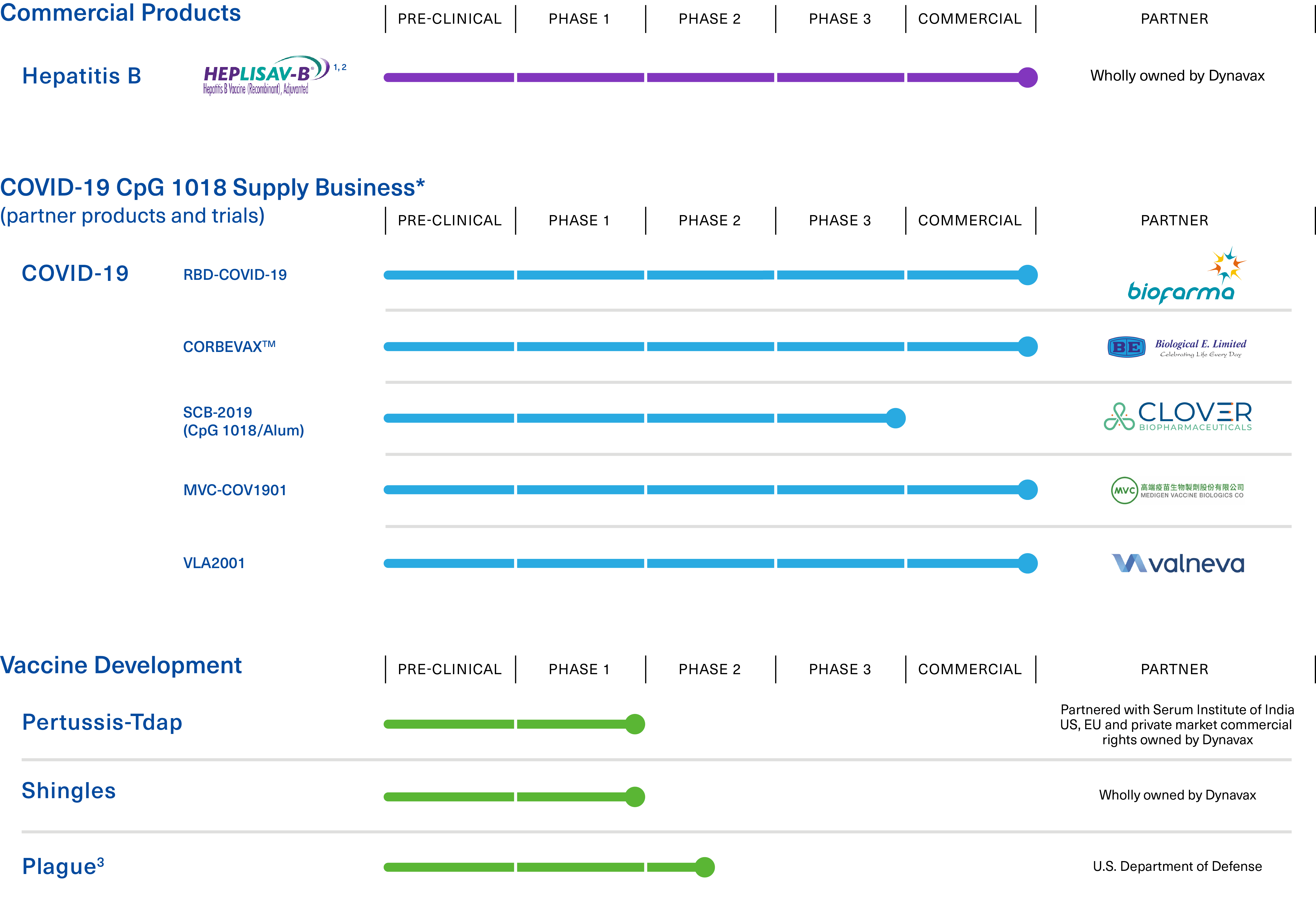Select the RBD-COVID-19 product name
The height and width of the screenshot is (904, 1316).
coord(235,275)
